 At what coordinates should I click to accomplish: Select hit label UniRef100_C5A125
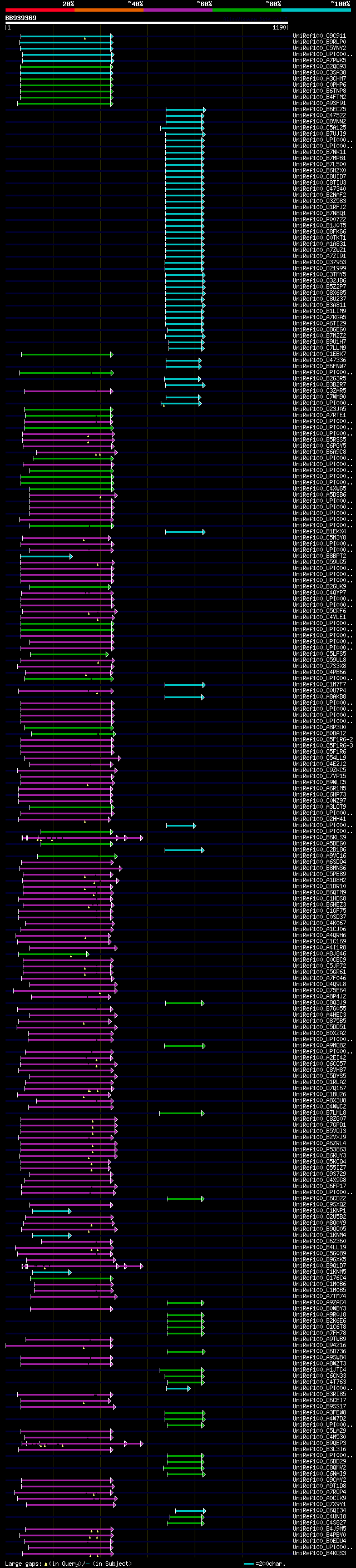click(x=319, y=128)
